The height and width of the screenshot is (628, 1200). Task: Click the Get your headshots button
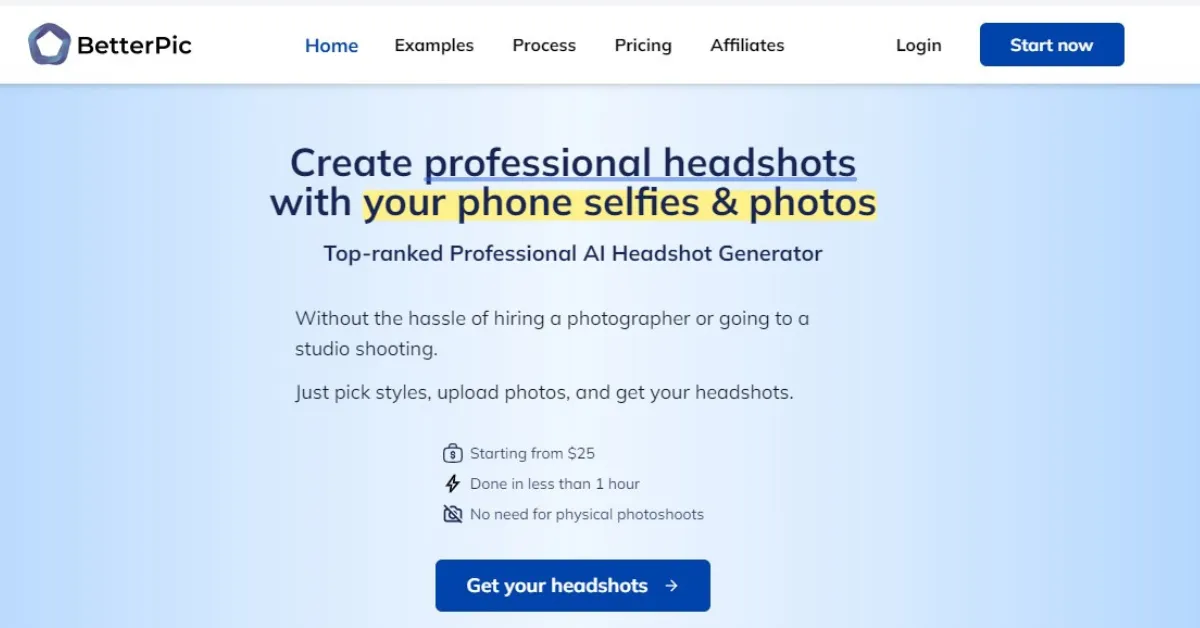[573, 585]
